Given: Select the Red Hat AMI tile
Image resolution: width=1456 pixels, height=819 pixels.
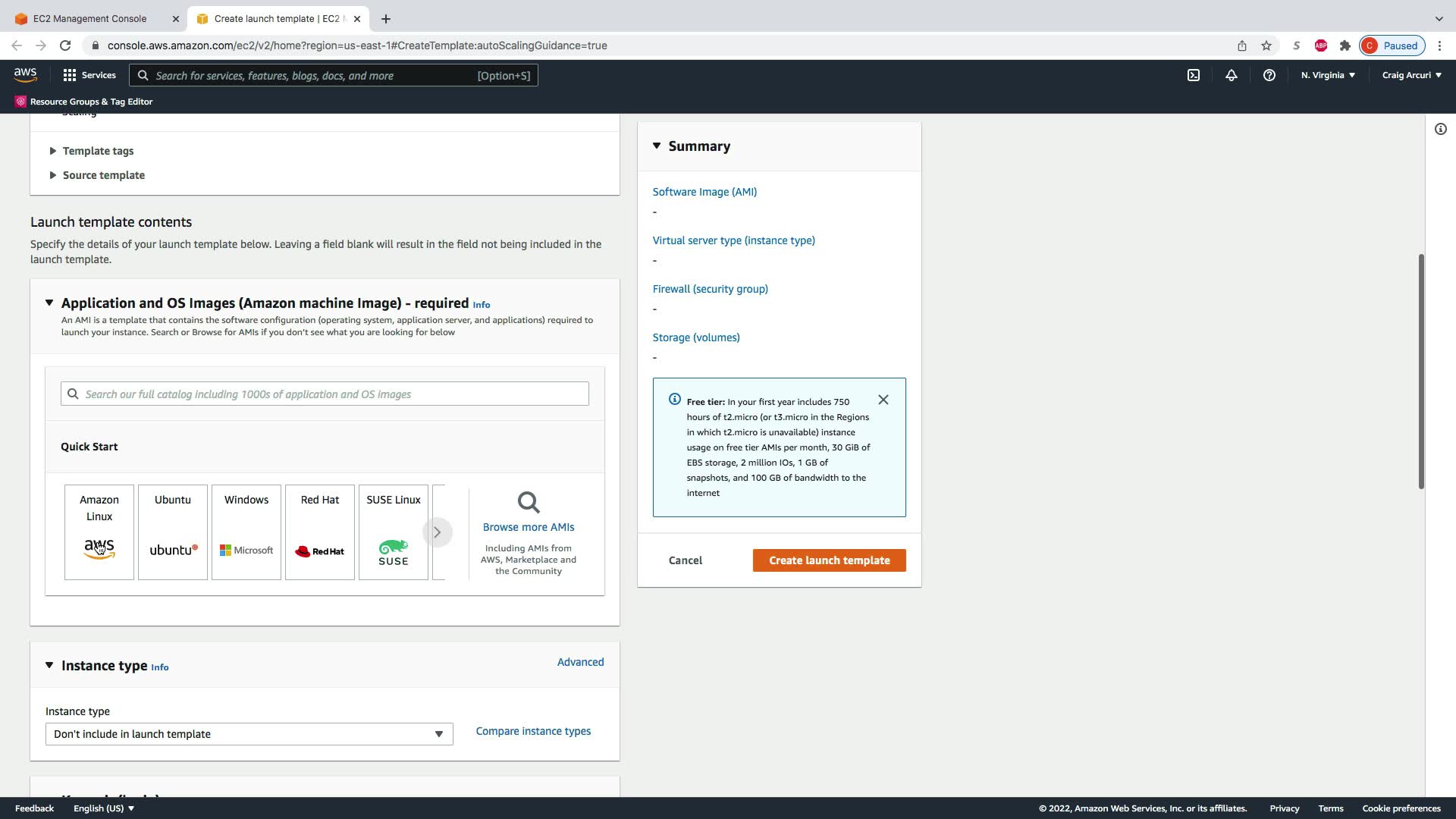Looking at the screenshot, I should coord(320,532).
